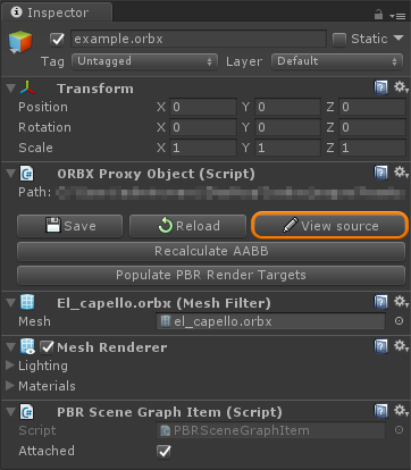411x470 pixels.
Task: Open Mesh Renderer gear settings menu
Action: pos(401,346)
